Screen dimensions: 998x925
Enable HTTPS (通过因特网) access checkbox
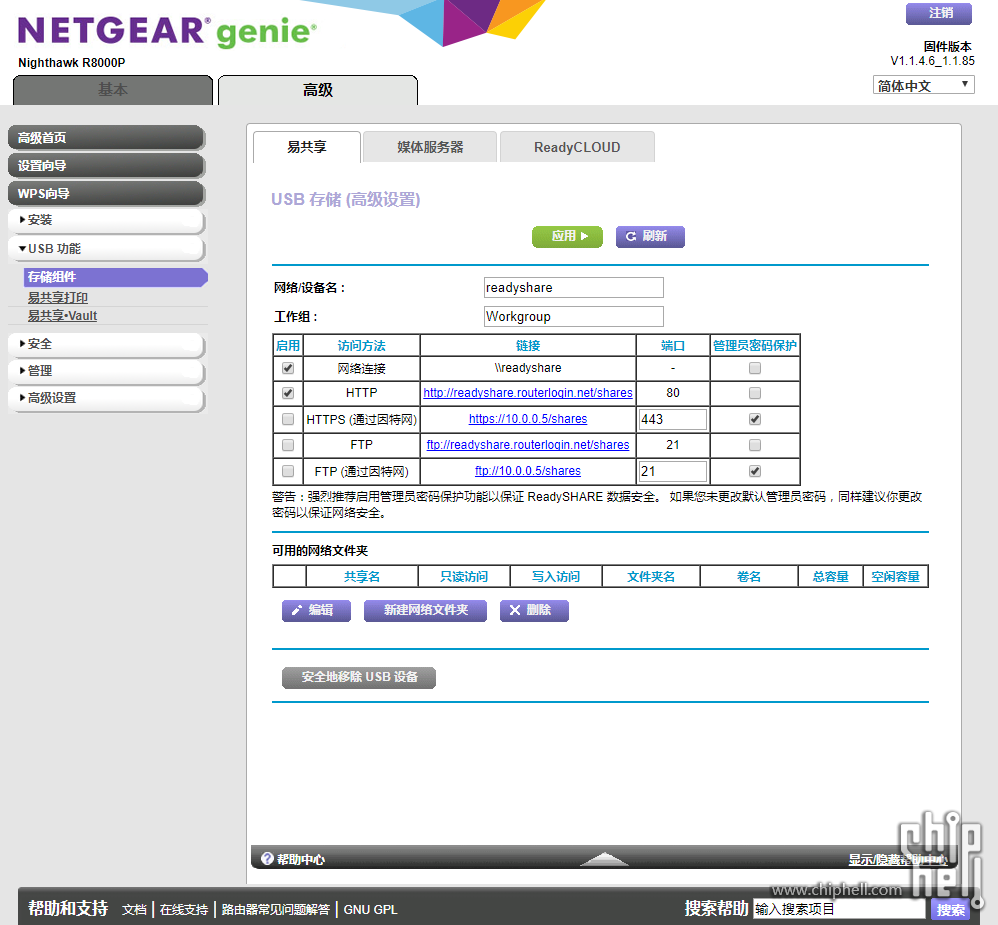(288, 419)
